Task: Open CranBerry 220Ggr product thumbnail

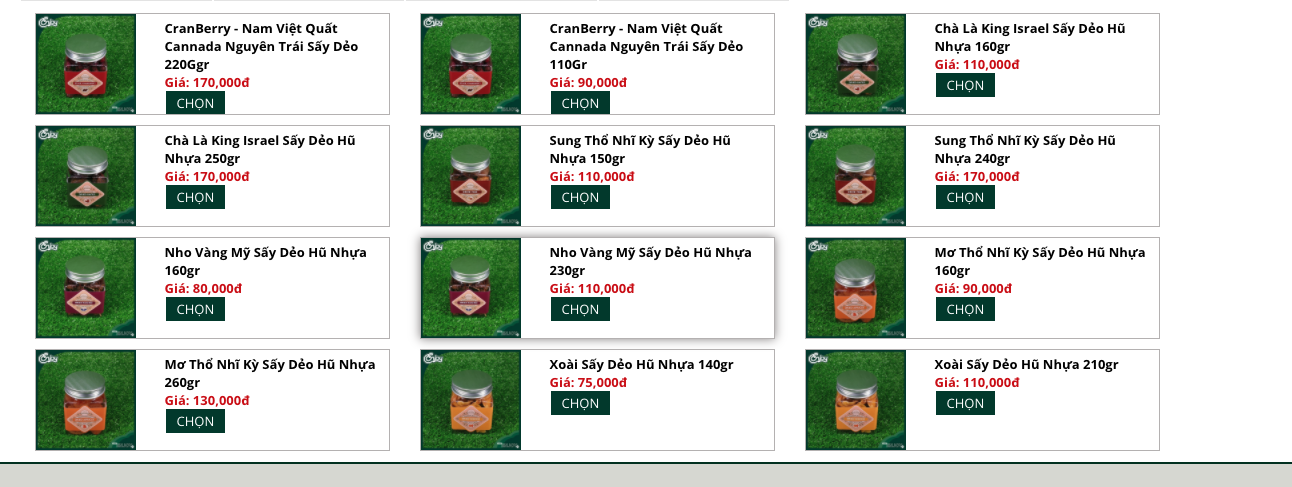Action: tap(86, 64)
